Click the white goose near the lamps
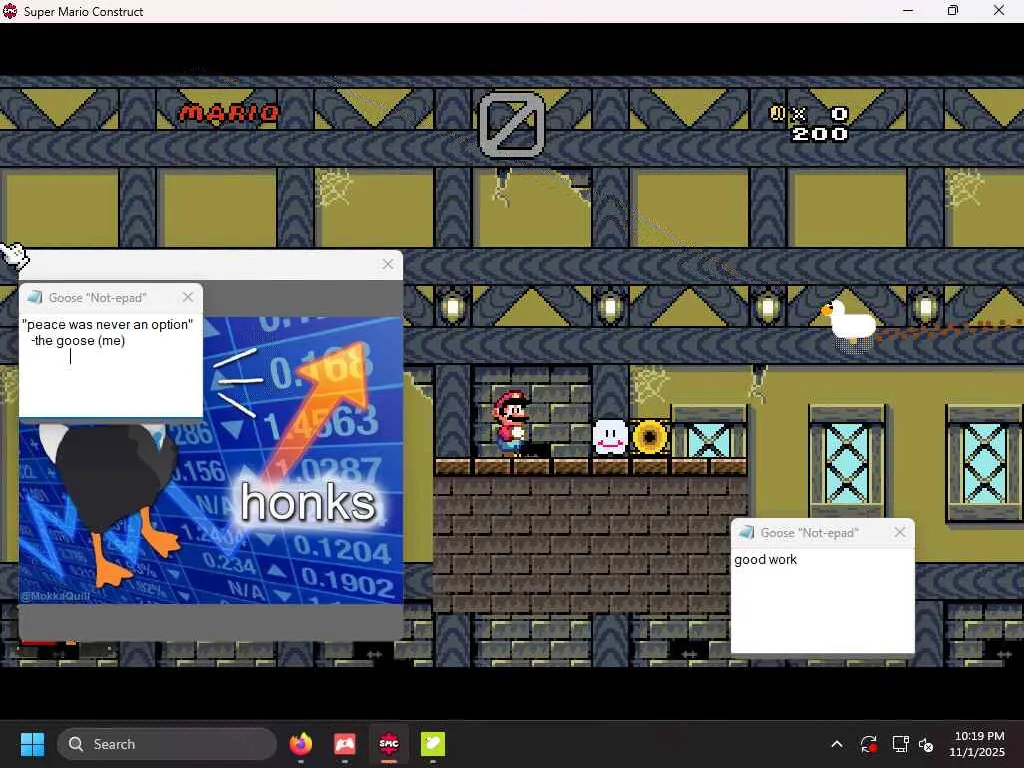Viewport: 1024px width, 768px height. click(x=848, y=320)
